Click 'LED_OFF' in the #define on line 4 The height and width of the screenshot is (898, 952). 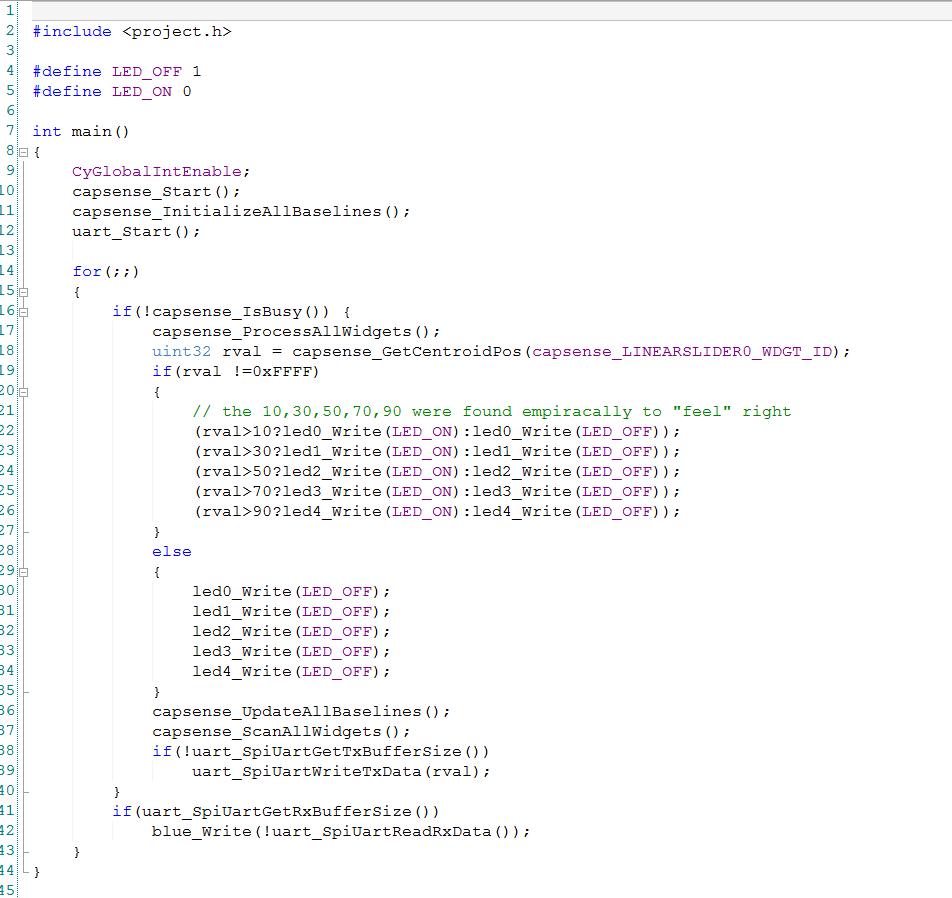tap(147, 72)
